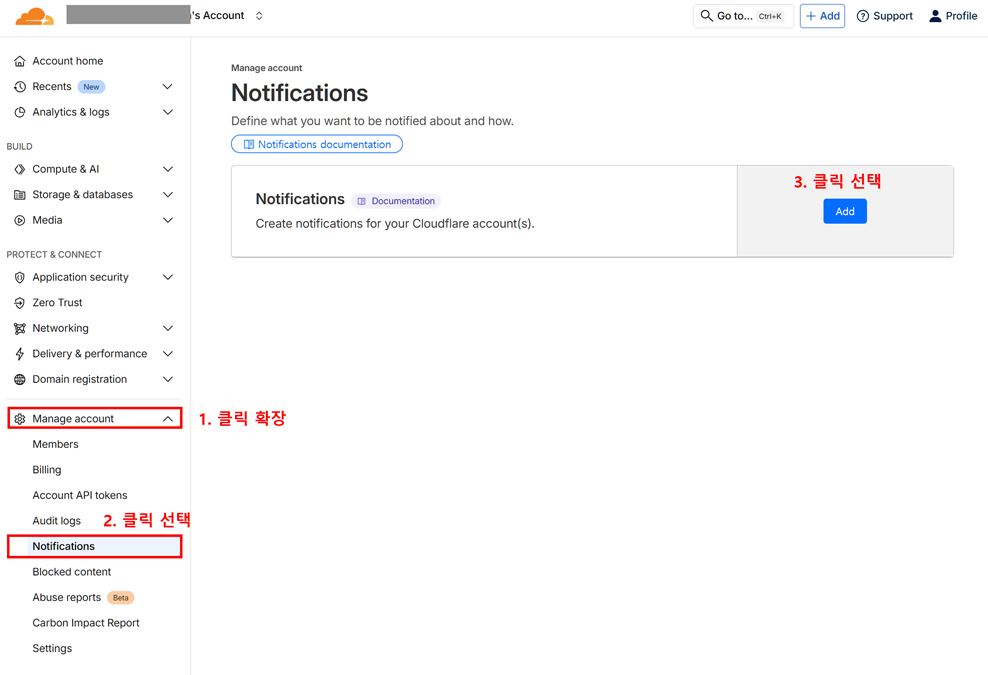Open the account switcher arrows

pyautogui.click(x=259, y=16)
